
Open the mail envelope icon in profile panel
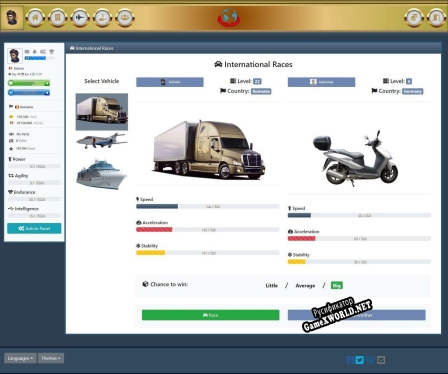(27, 52)
